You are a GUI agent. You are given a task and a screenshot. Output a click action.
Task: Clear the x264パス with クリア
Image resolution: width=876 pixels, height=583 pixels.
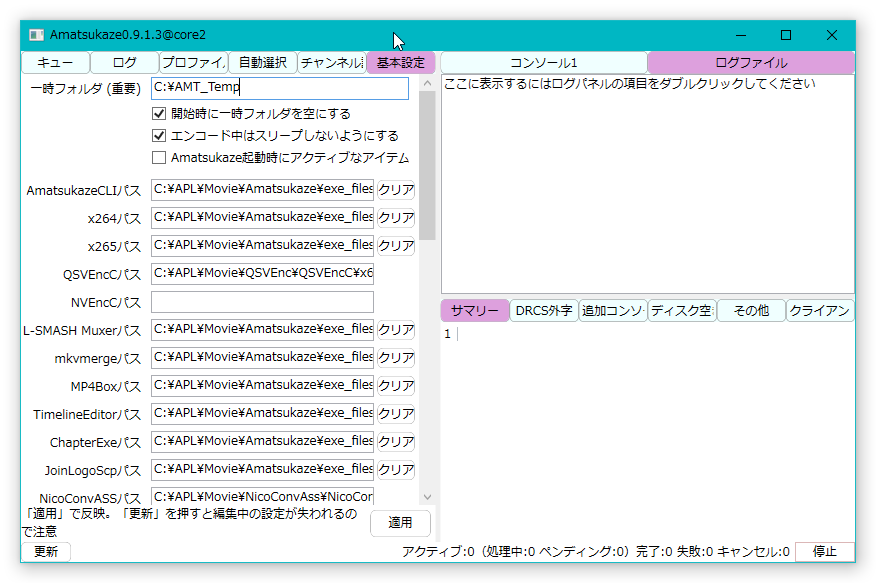[396, 217]
